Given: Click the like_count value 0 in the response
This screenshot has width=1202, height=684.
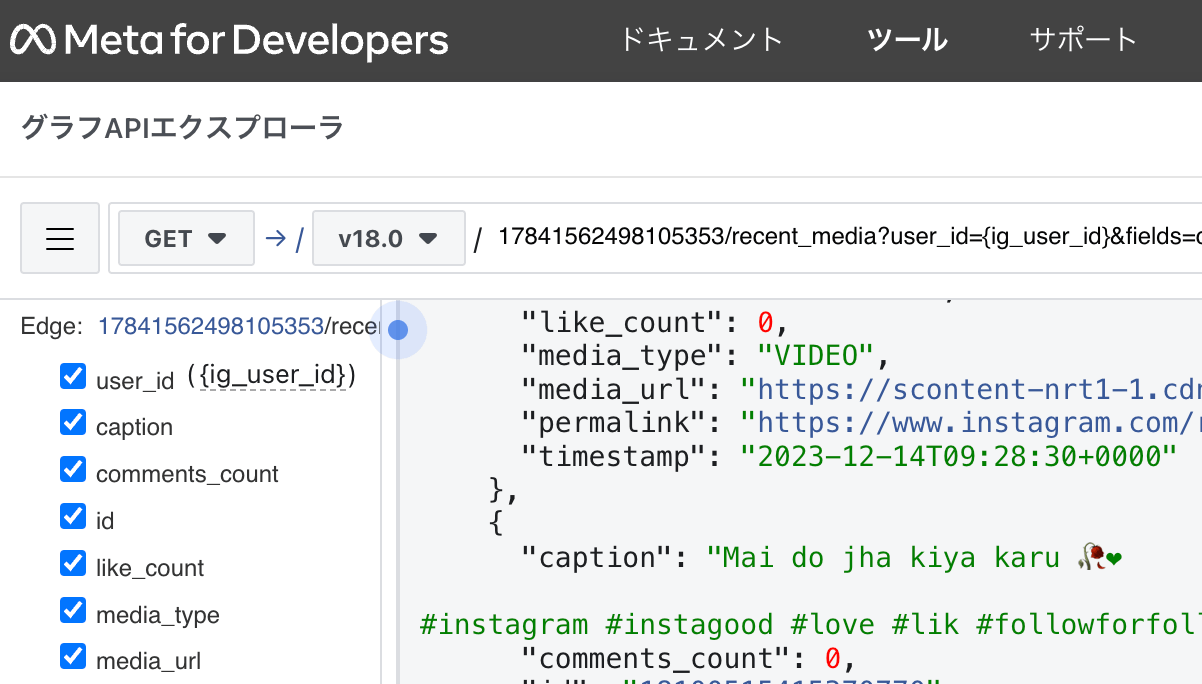Looking at the screenshot, I should coord(765,323).
